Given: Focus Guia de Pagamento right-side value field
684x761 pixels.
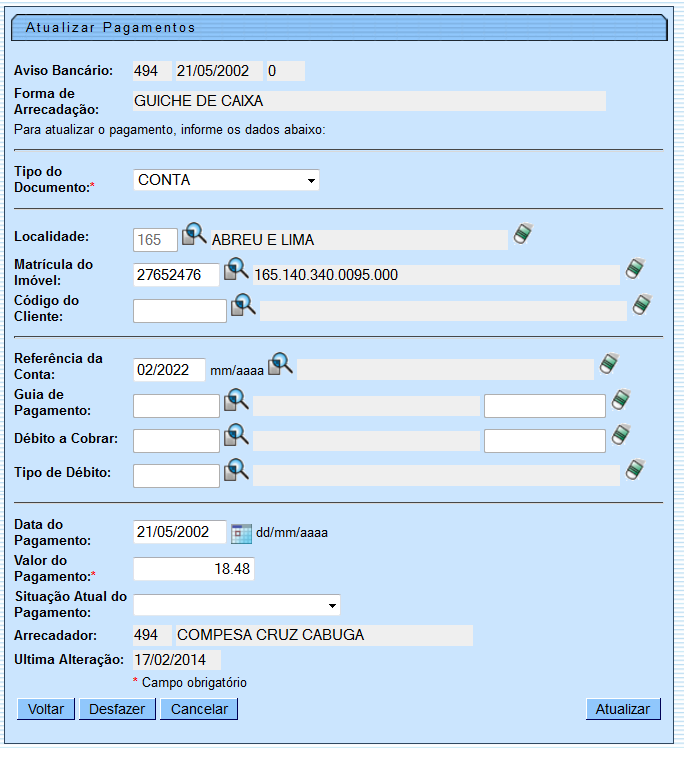Looking at the screenshot, I should pyautogui.click(x=545, y=406).
